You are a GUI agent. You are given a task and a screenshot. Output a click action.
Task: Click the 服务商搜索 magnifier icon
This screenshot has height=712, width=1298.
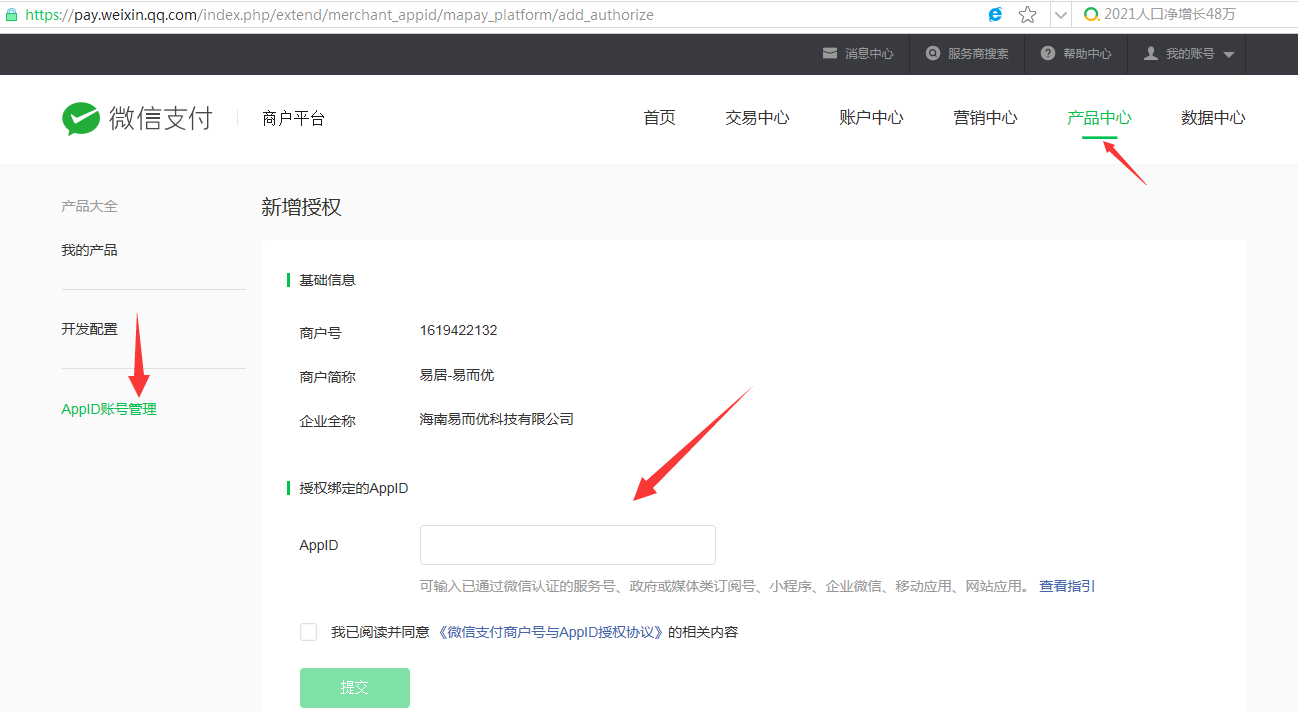point(932,54)
